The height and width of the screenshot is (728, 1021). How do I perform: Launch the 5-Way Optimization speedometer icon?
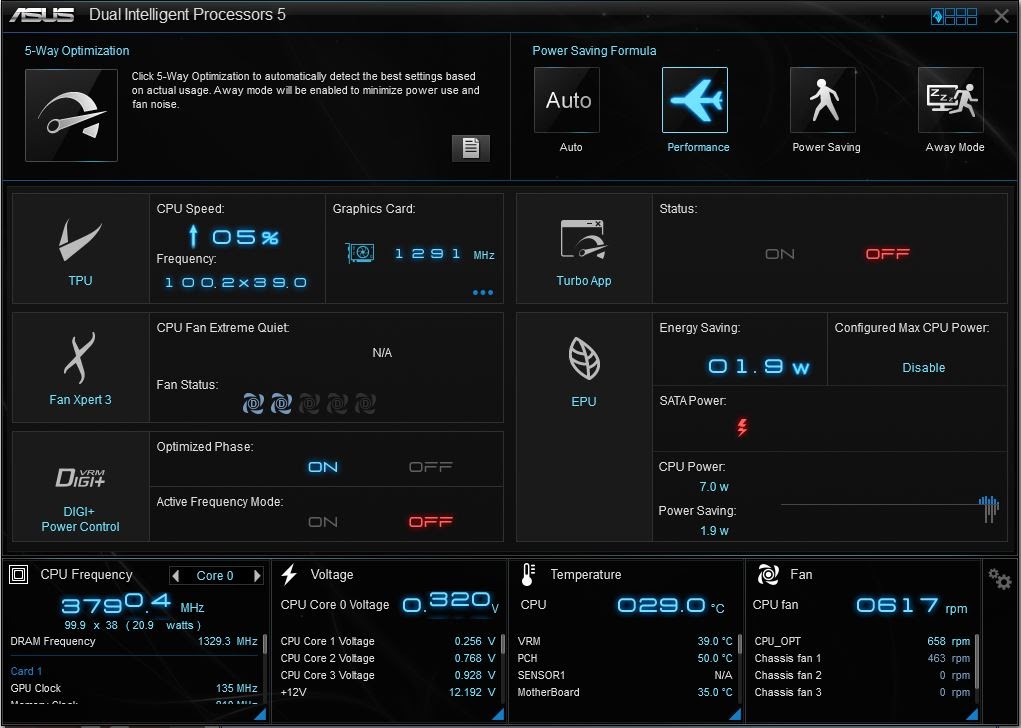[x=71, y=115]
